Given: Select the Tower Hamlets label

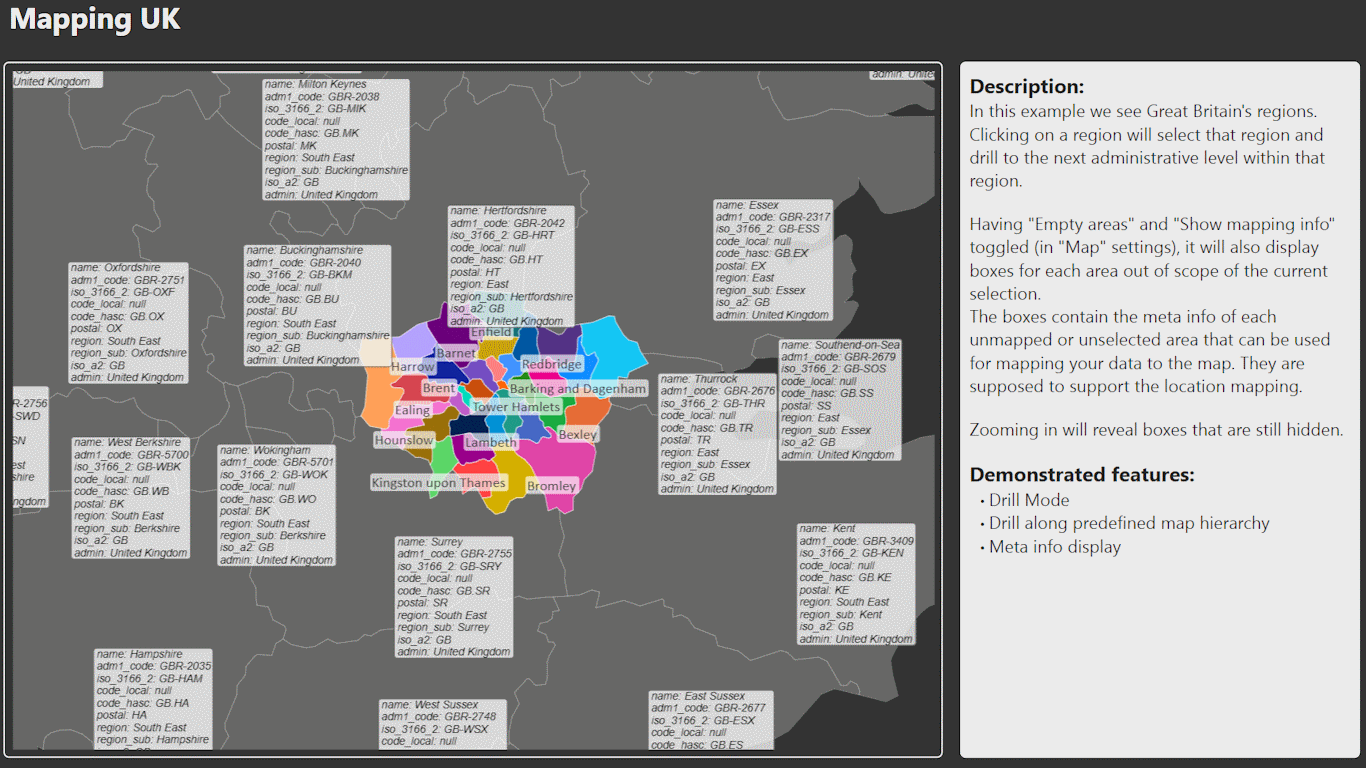Looking at the screenshot, I should tap(516, 407).
